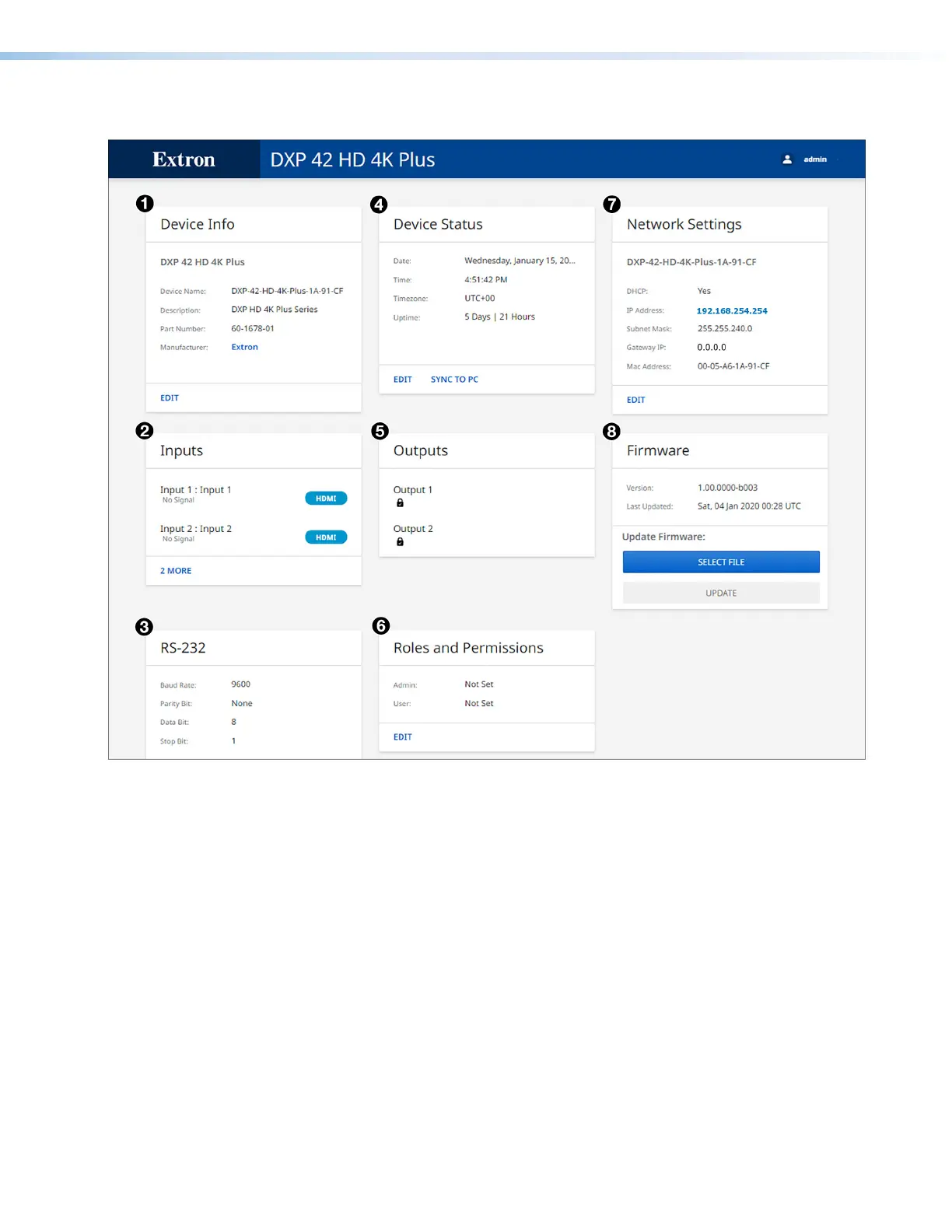
Task: Click SYNC TO PC in Device Status
Action: [x=454, y=380]
